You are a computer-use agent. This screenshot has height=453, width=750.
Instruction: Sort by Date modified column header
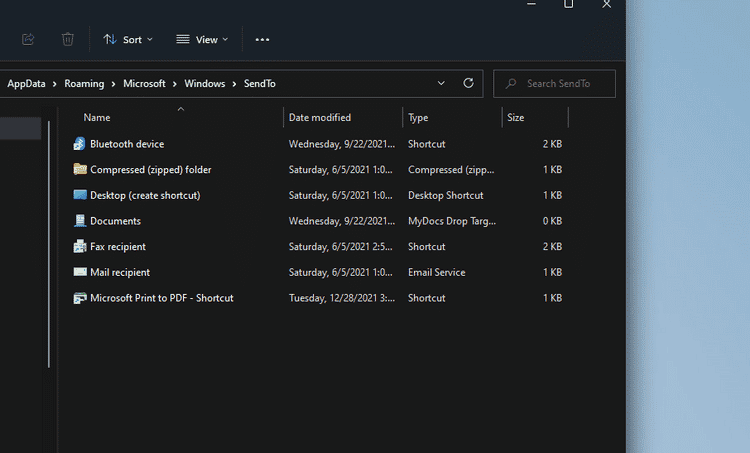(x=320, y=118)
